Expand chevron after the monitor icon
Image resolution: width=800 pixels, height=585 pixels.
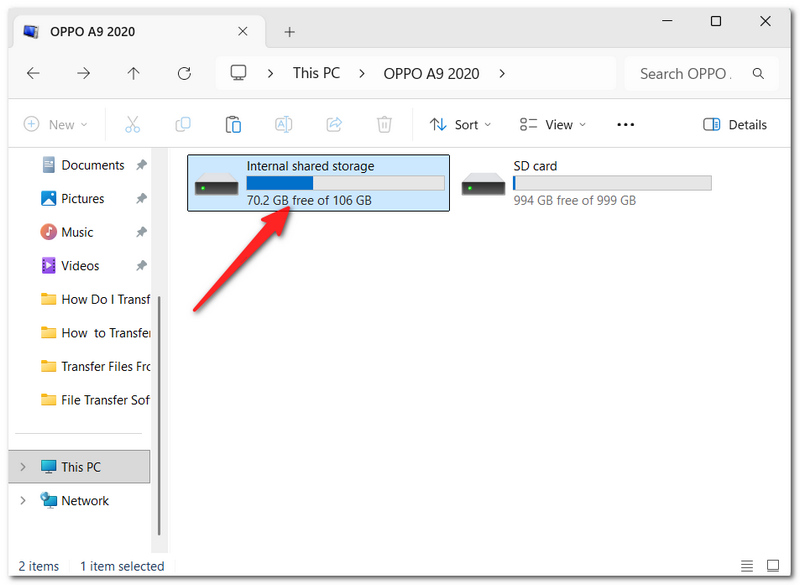(270, 74)
